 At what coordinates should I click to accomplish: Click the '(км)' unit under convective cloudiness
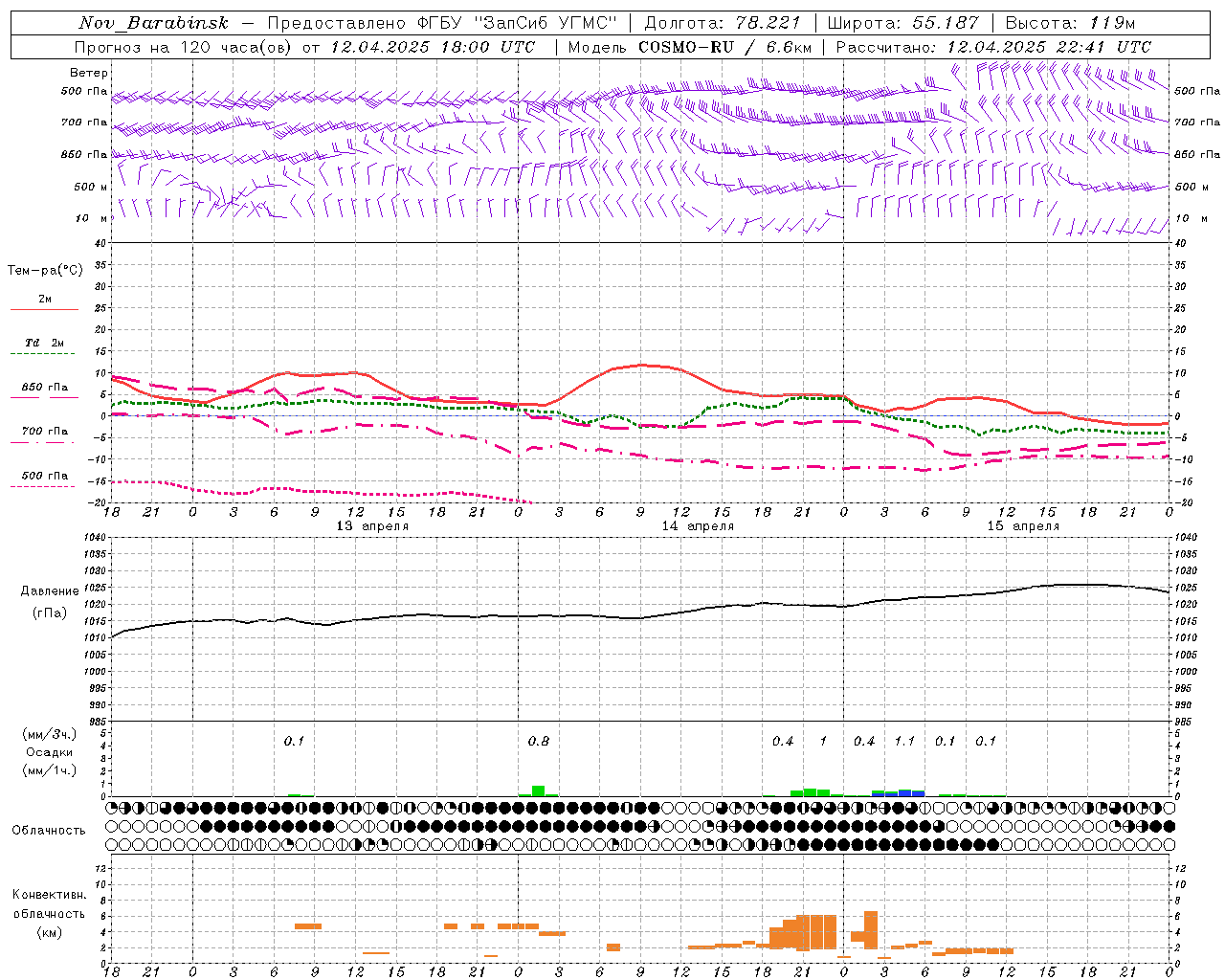tap(49, 932)
